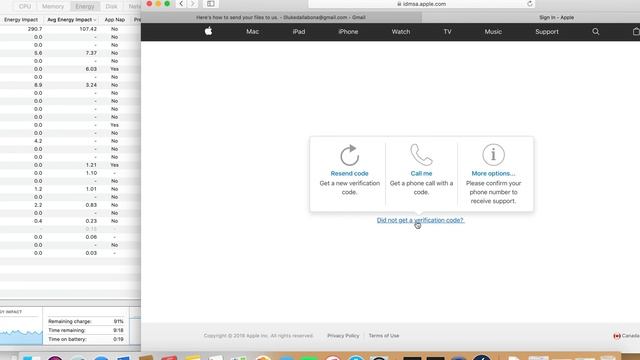Open the shopping bag icon in Apple nav bar
640x360 pixels.
tap(636, 31)
